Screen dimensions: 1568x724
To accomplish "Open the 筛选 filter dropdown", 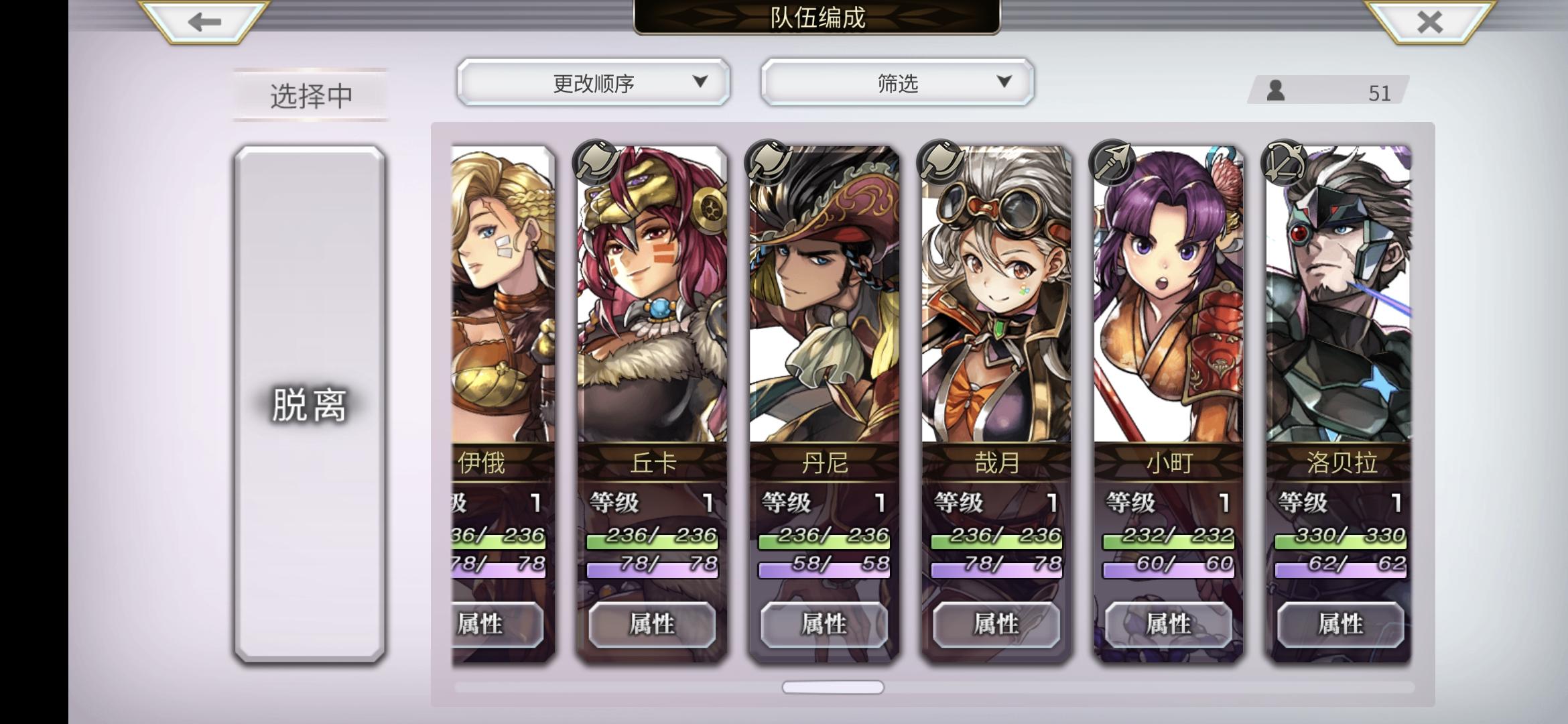I will 897,82.
